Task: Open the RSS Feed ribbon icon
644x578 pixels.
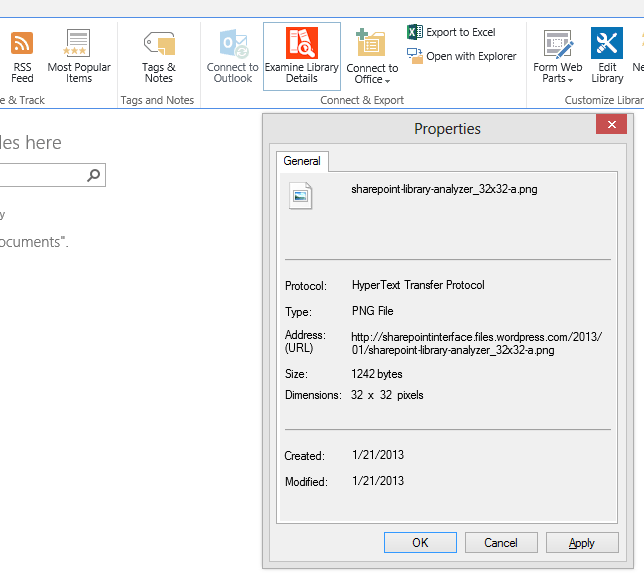Action: (x=22, y=56)
